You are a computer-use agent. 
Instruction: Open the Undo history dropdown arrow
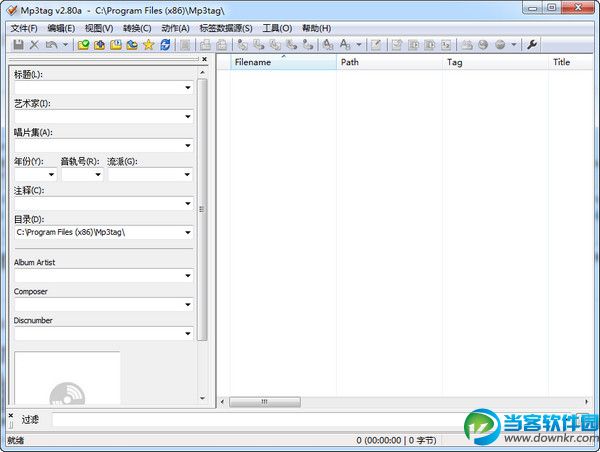pos(65,45)
